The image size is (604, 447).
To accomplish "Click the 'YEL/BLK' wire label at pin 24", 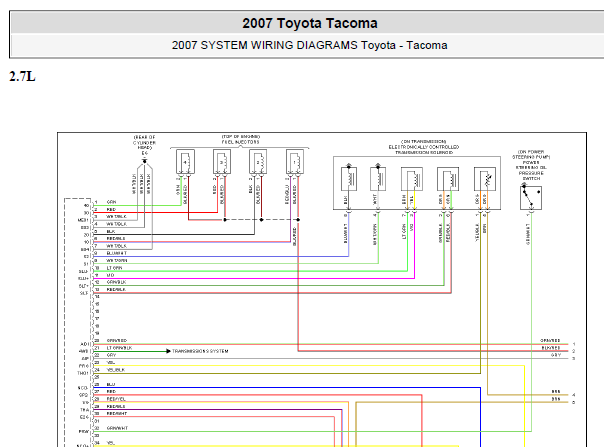I will coord(116,370).
